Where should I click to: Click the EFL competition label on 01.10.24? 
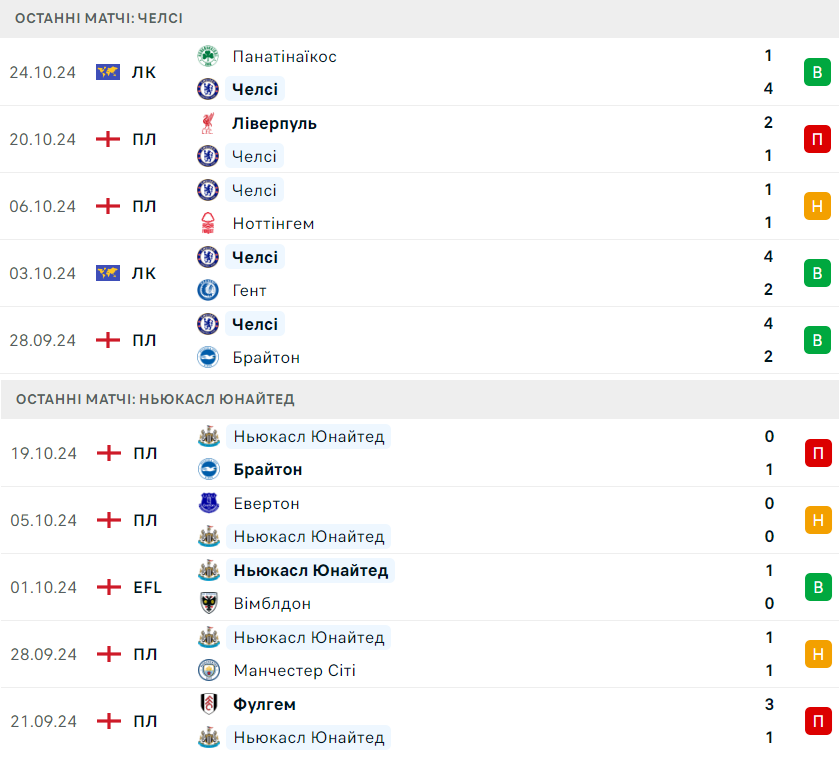click(147, 587)
